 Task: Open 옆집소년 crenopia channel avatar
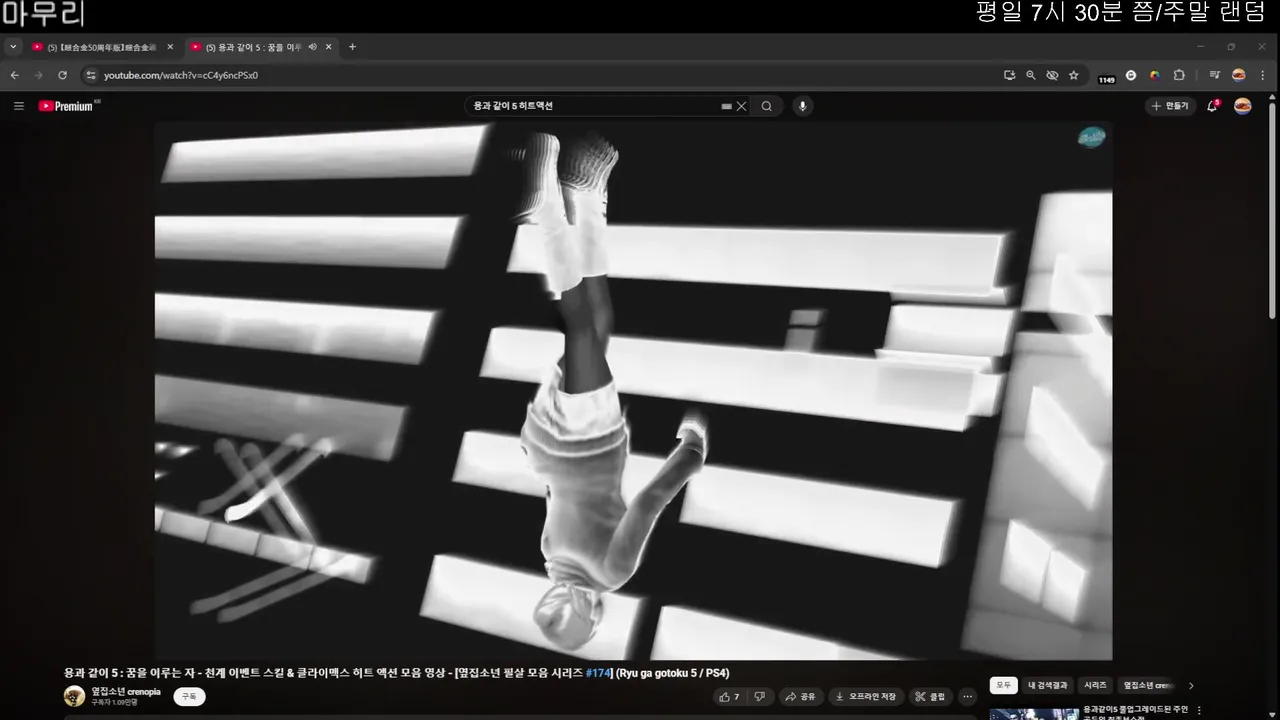(74, 696)
